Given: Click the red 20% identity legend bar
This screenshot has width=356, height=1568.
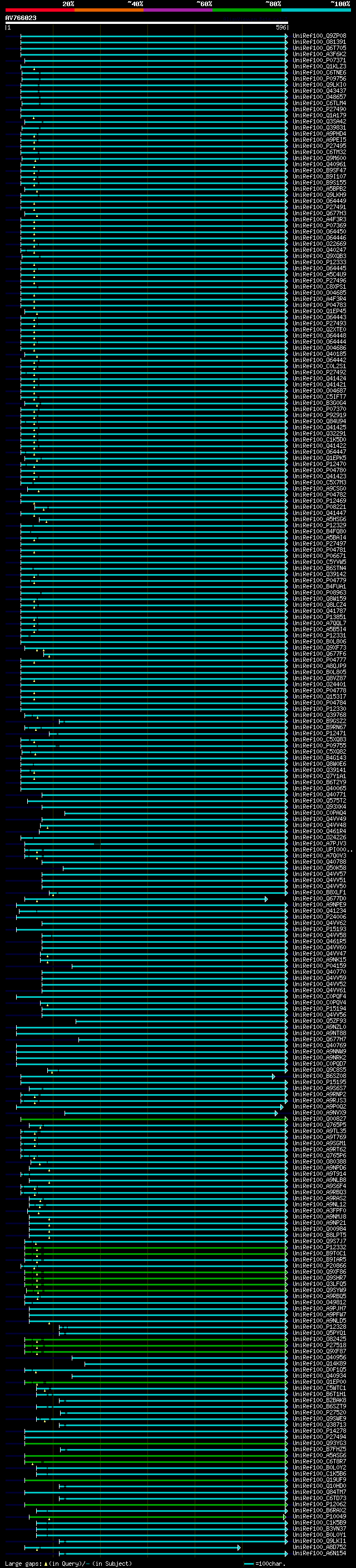Looking at the screenshot, I should click(39, 10).
